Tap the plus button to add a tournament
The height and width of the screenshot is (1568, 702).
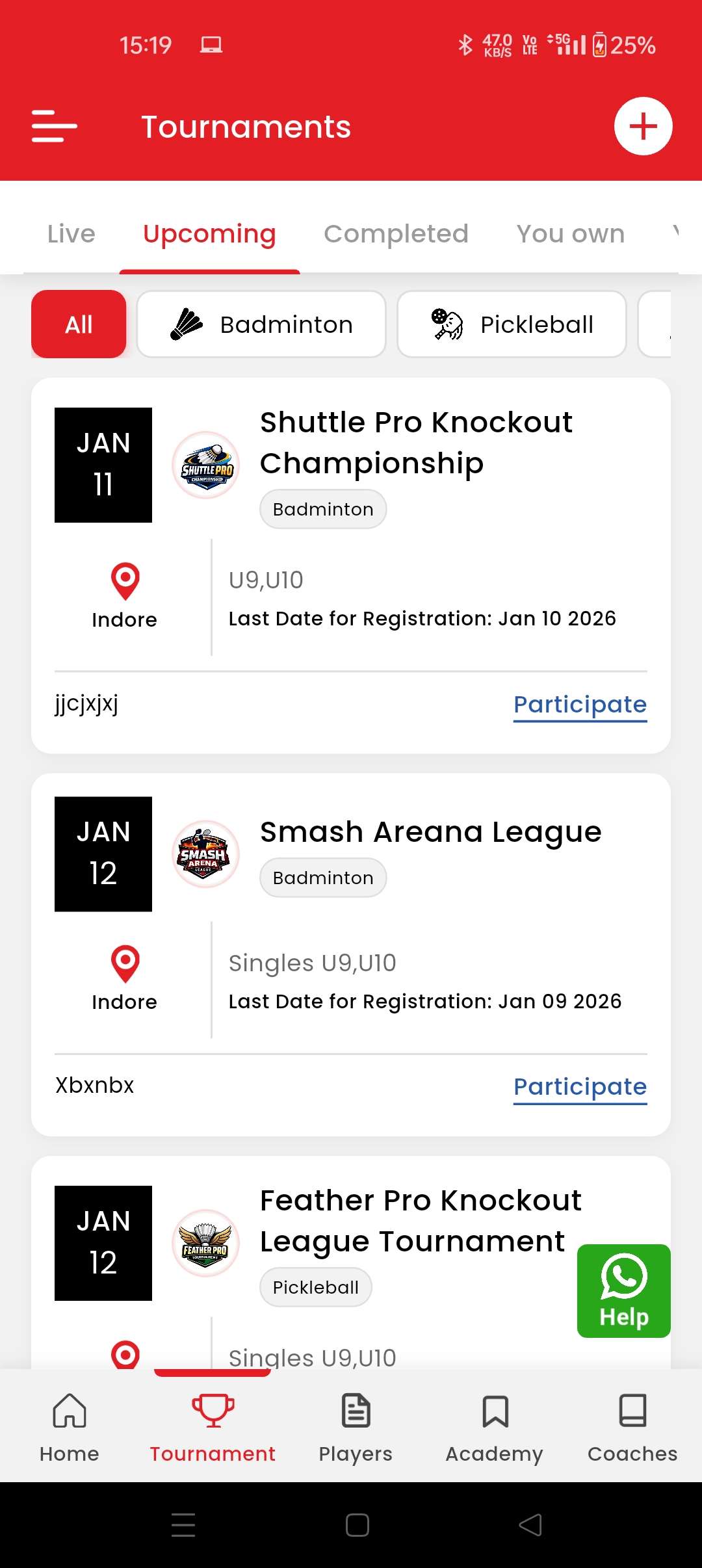643,126
